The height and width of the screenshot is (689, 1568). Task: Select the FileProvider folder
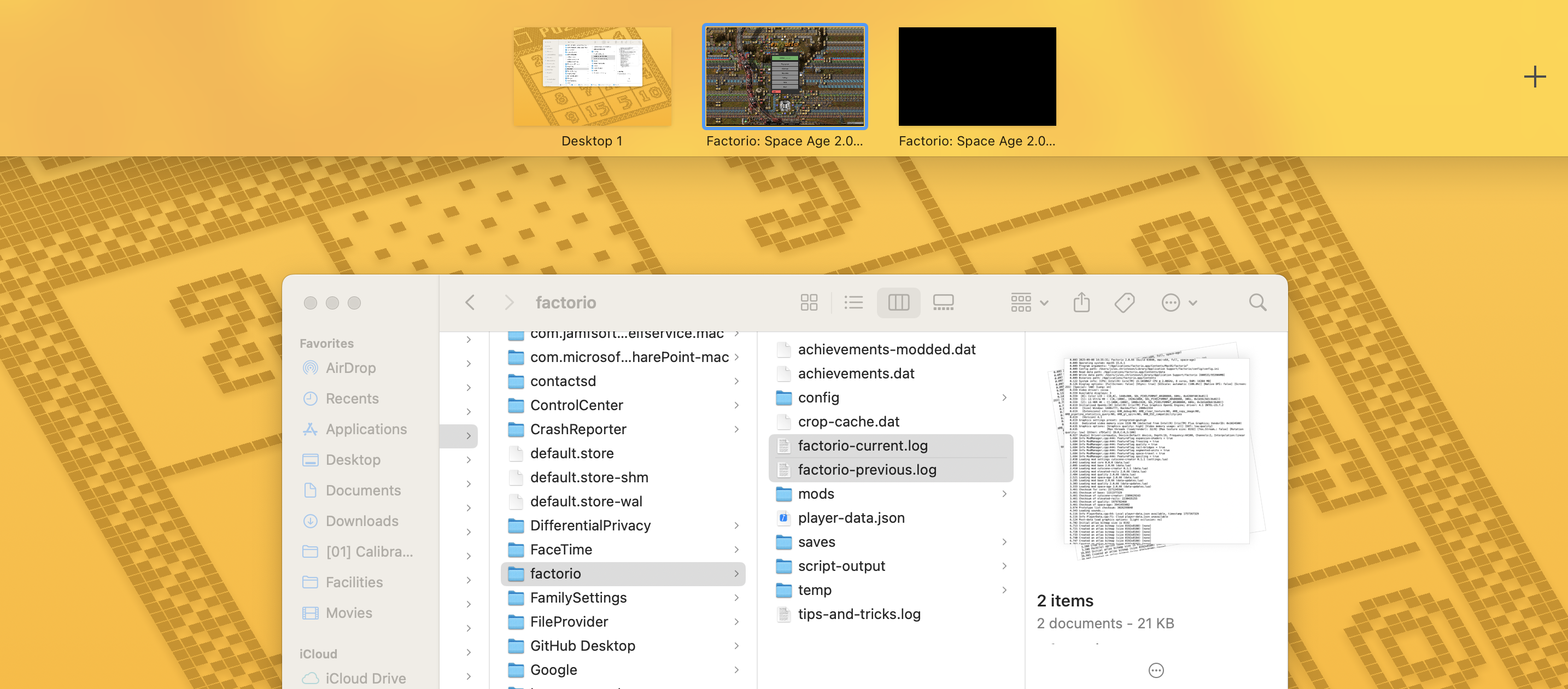[x=623, y=621]
